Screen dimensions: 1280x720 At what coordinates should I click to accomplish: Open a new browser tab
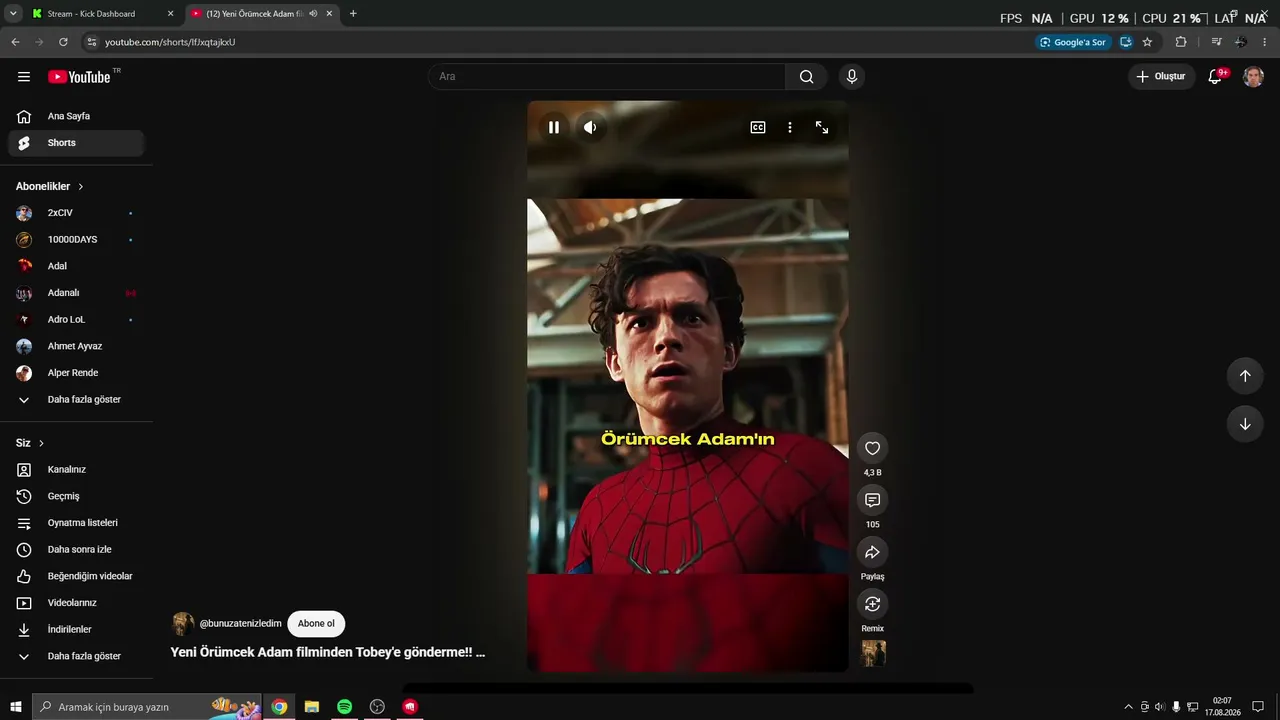coord(353,14)
